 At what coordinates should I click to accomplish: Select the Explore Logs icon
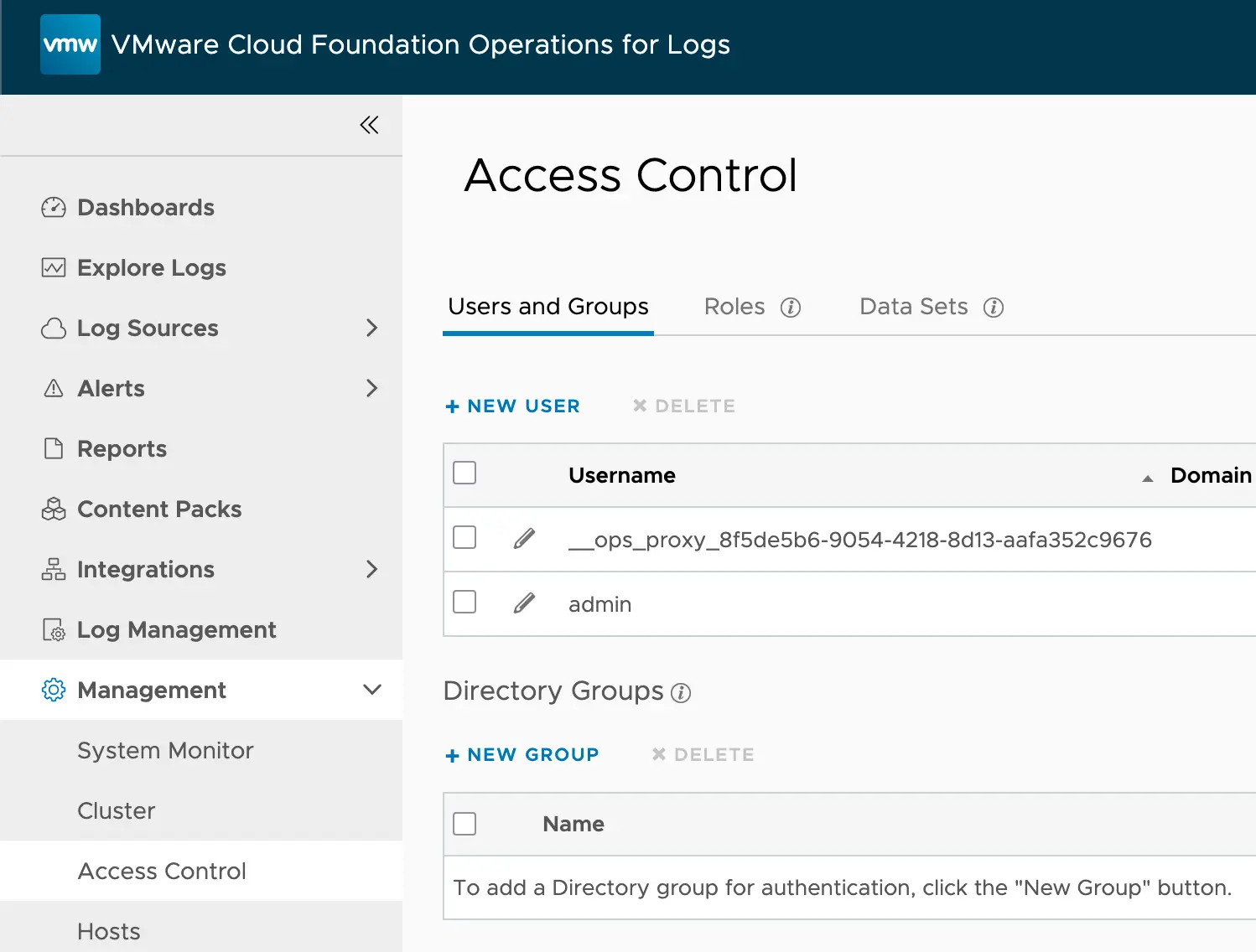click(x=53, y=267)
